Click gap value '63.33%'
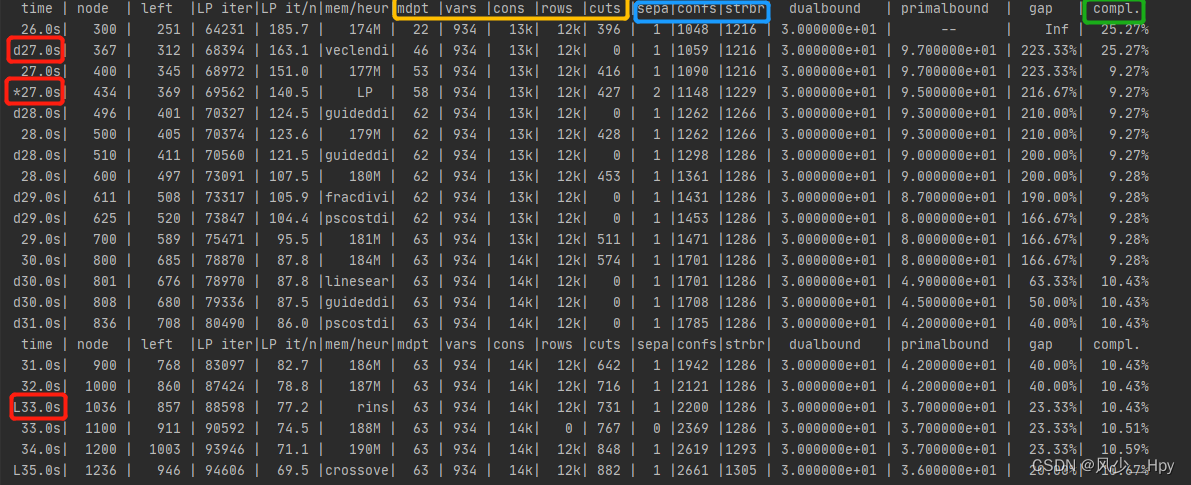Screen dimensions: 1191x485 [1053, 282]
